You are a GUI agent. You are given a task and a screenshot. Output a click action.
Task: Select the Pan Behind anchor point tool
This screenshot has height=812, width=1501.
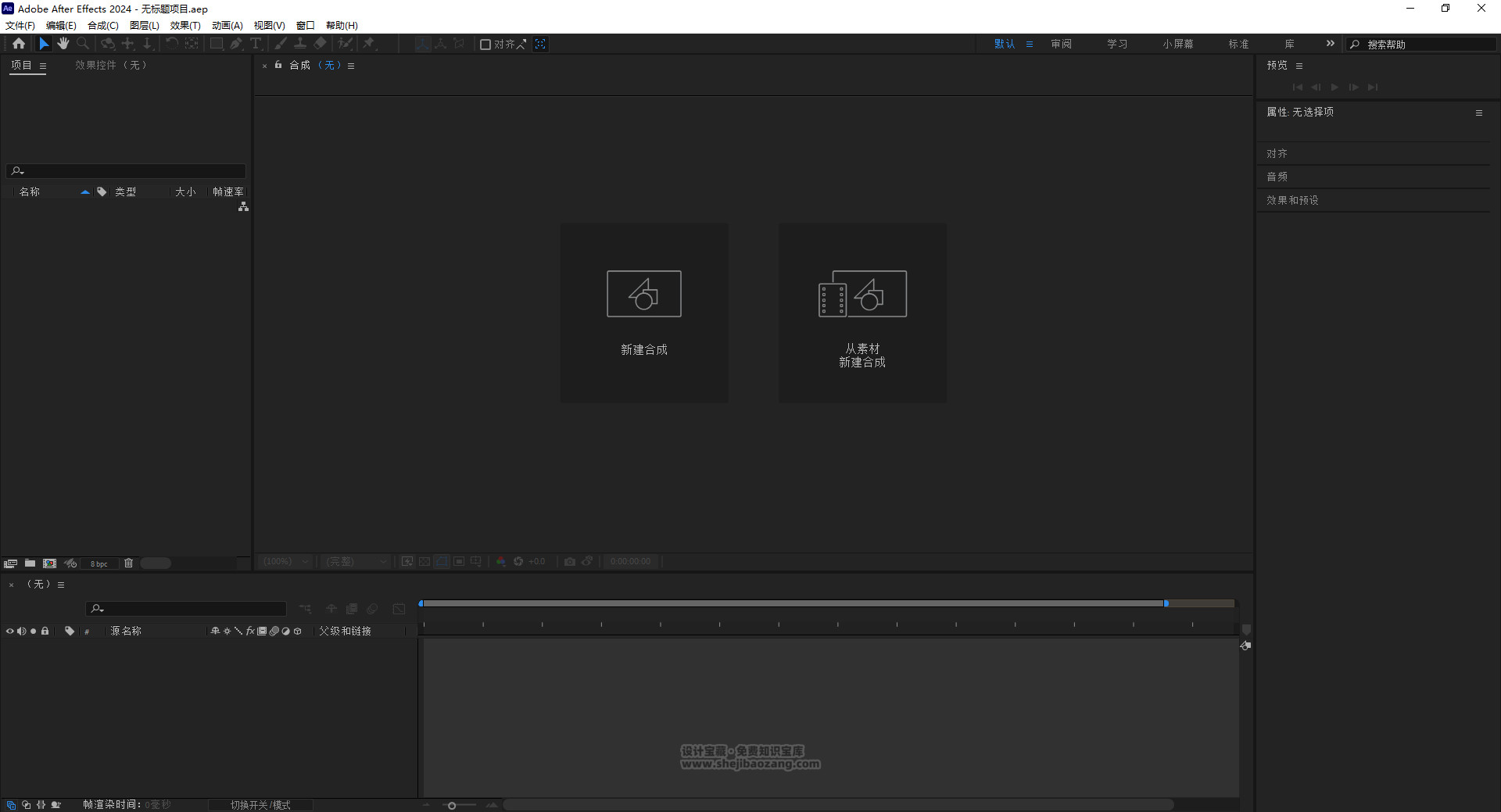tap(192, 44)
